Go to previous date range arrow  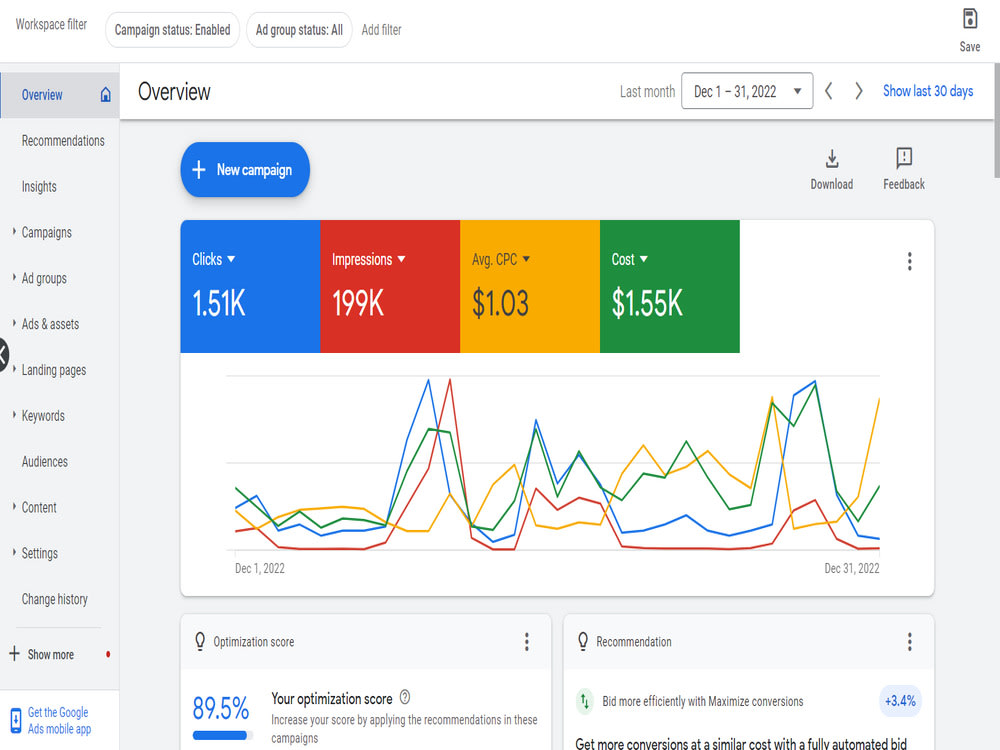828,91
